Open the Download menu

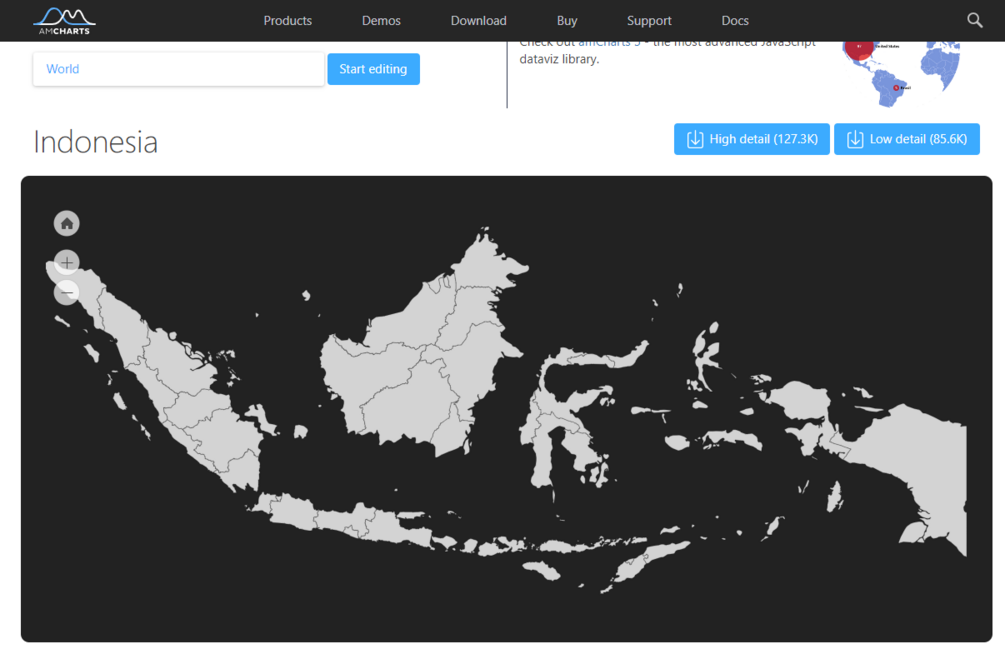click(x=478, y=20)
